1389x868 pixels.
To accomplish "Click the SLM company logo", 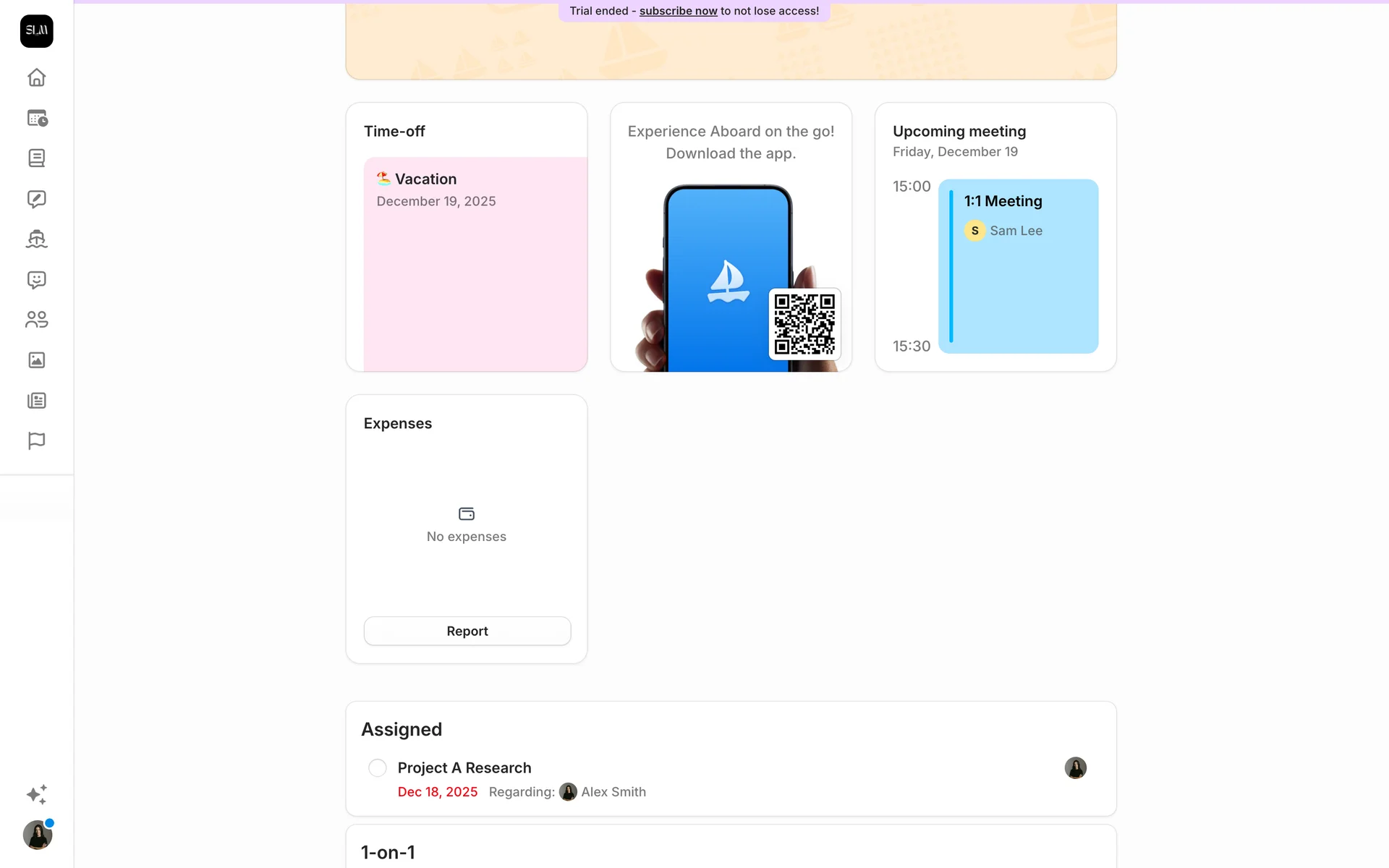I will 37,31.
